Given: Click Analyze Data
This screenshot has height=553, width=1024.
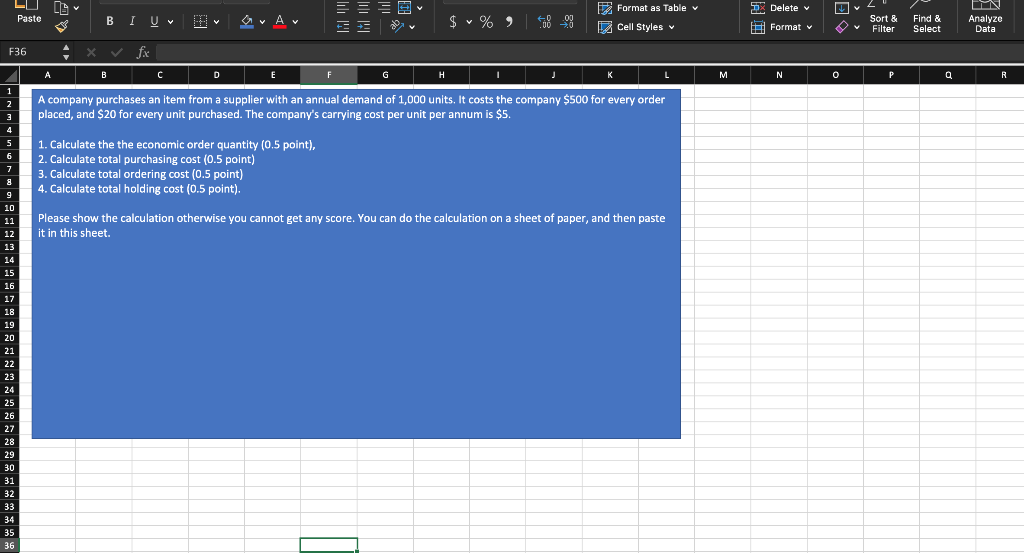Looking at the screenshot, I should click(x=985, y=18).
